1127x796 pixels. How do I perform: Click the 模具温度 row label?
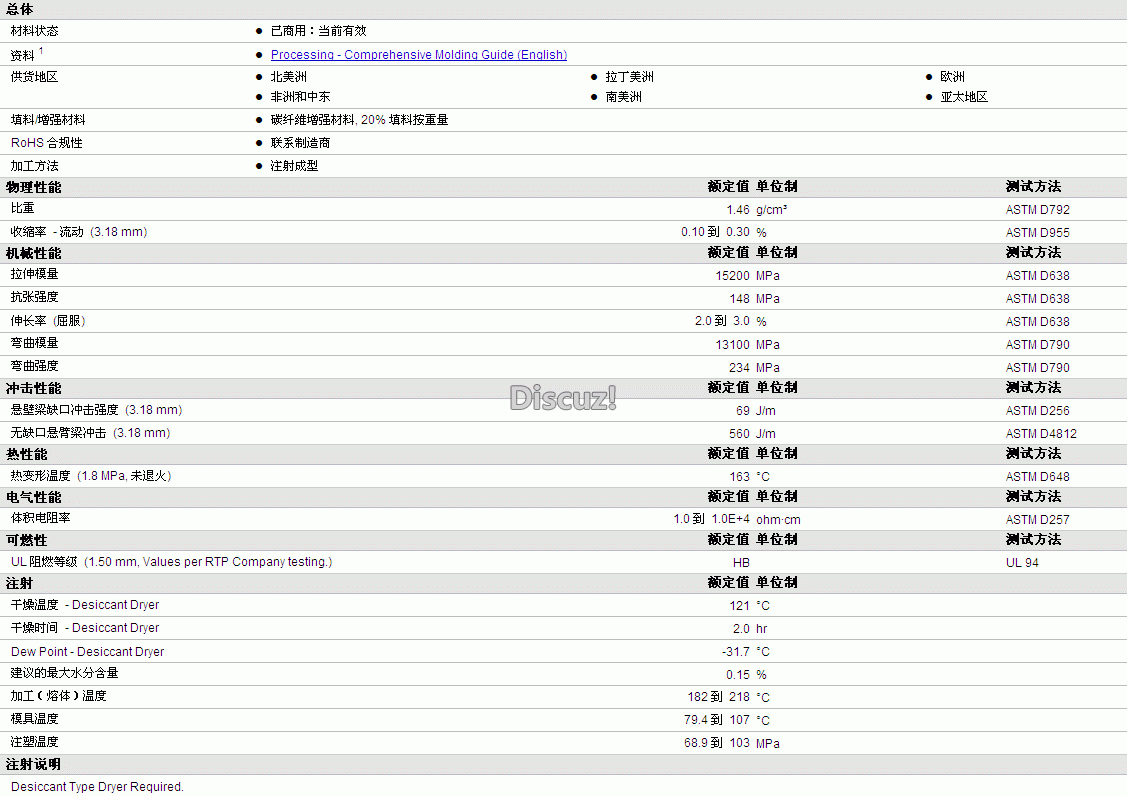(x=34, y=720)
